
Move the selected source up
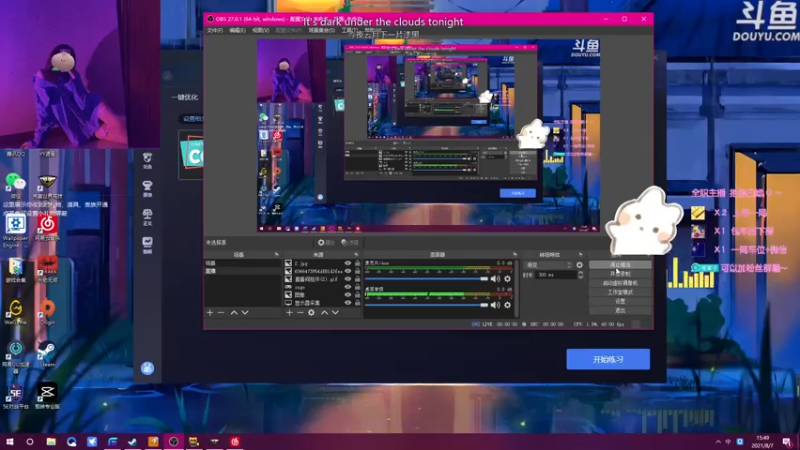[324, 312]
